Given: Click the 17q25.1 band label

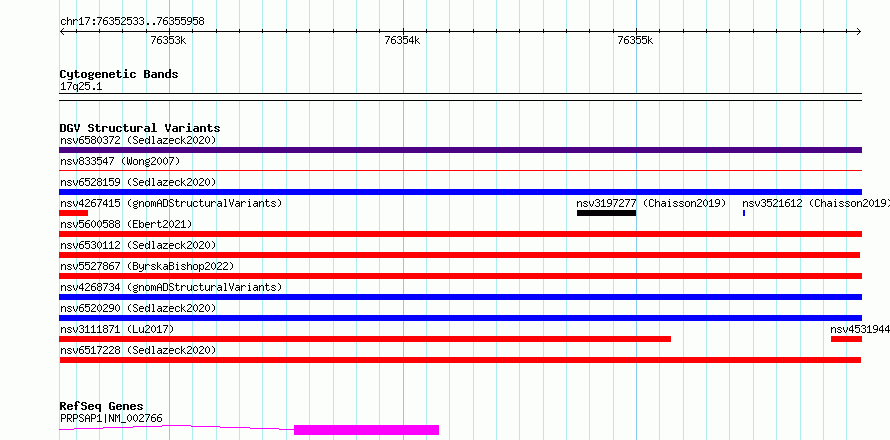Looking at the screenshot, I should 81,87.
